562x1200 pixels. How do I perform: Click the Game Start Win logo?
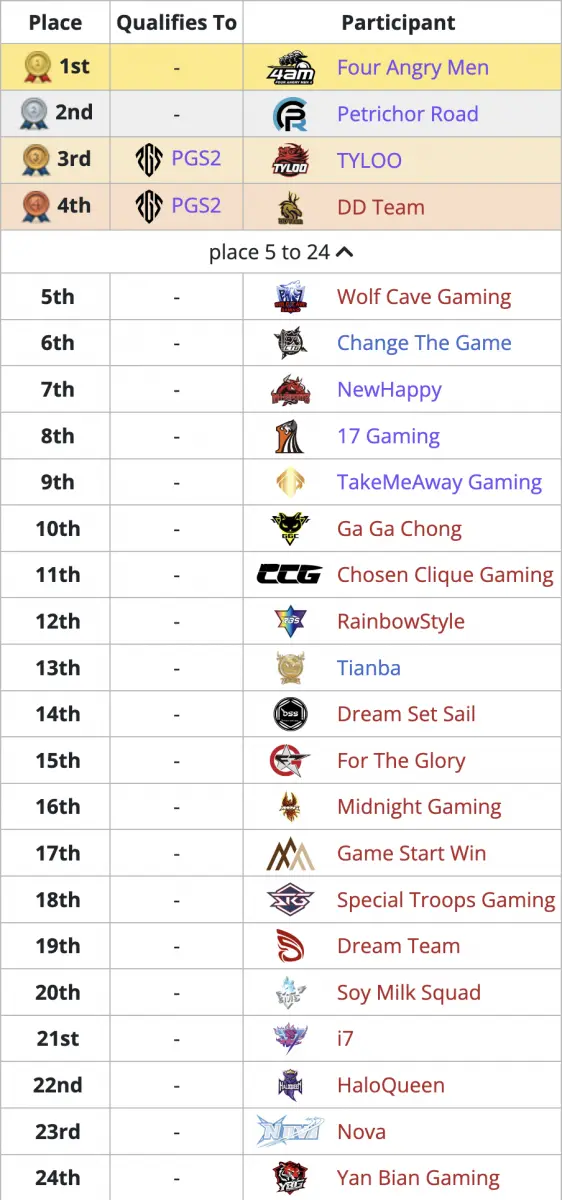(290, 853)
